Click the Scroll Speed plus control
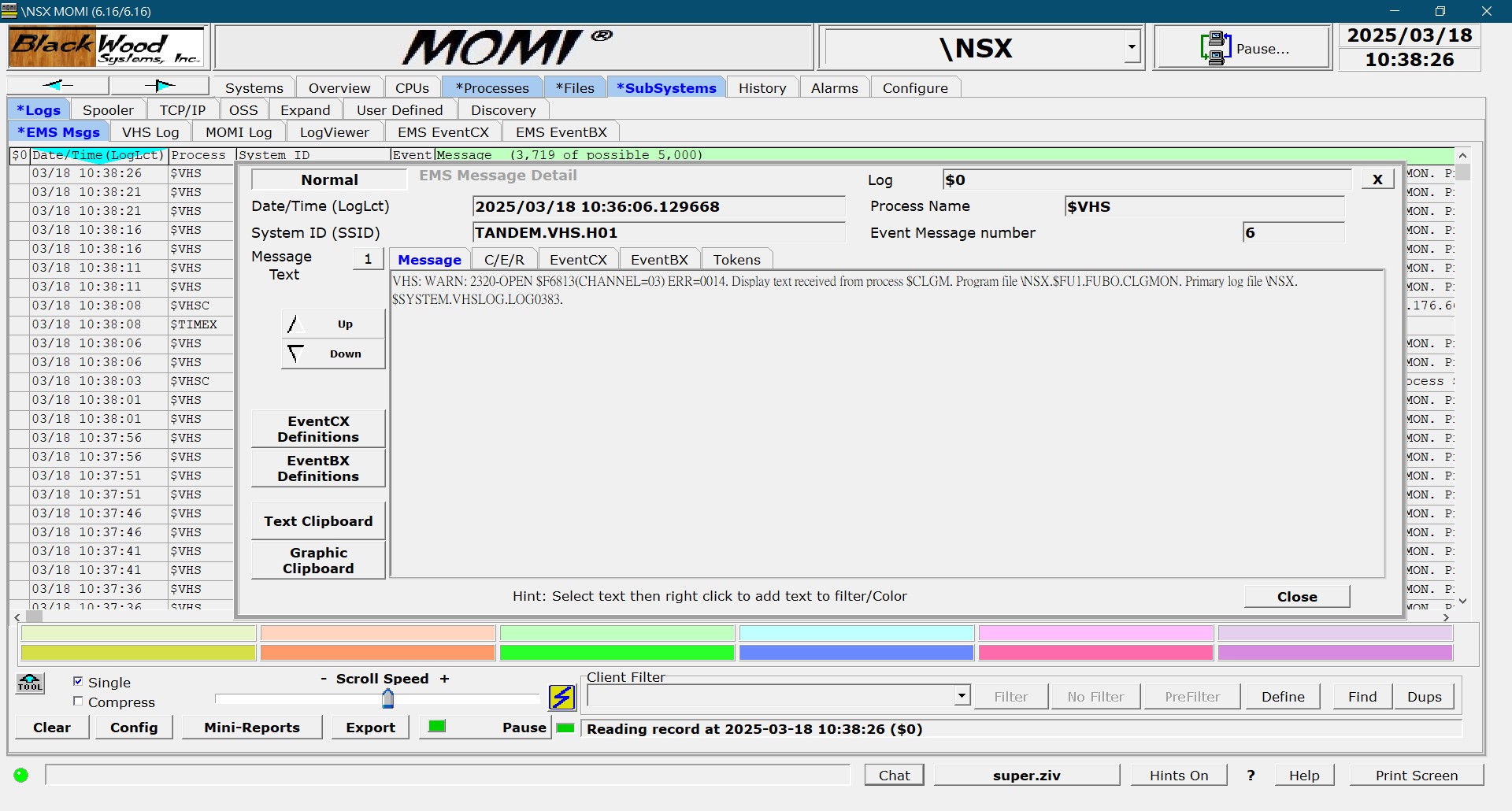The height and width of the screenshot is (811, 1512). [444, 678]
